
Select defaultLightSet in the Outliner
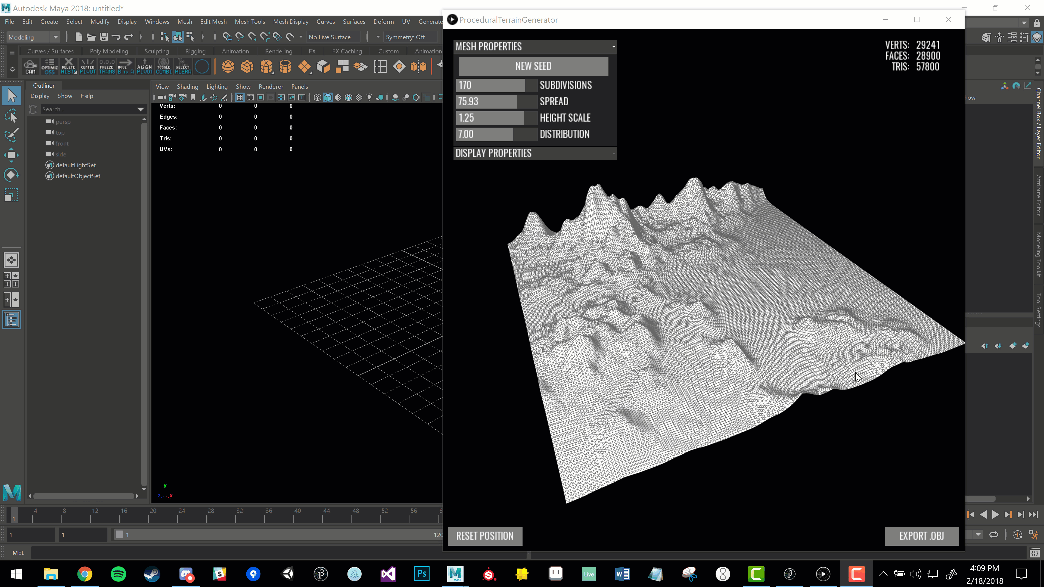tap(75, 165)
